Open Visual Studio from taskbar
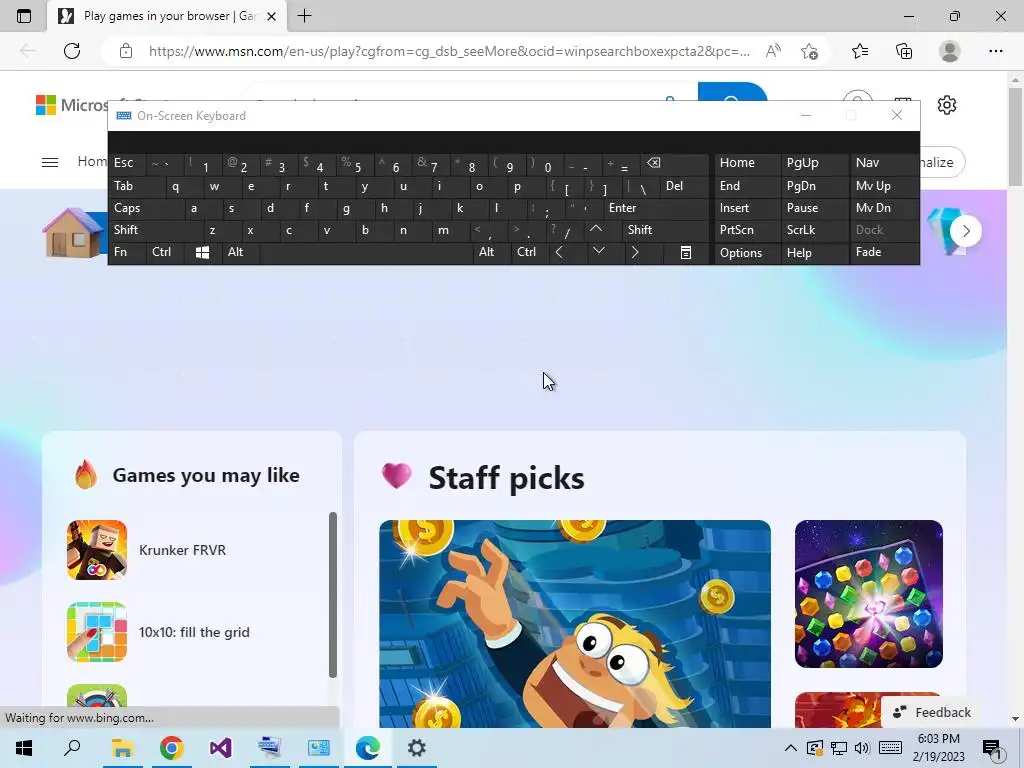Screen dimensions: 1024x768 (221, 748)
